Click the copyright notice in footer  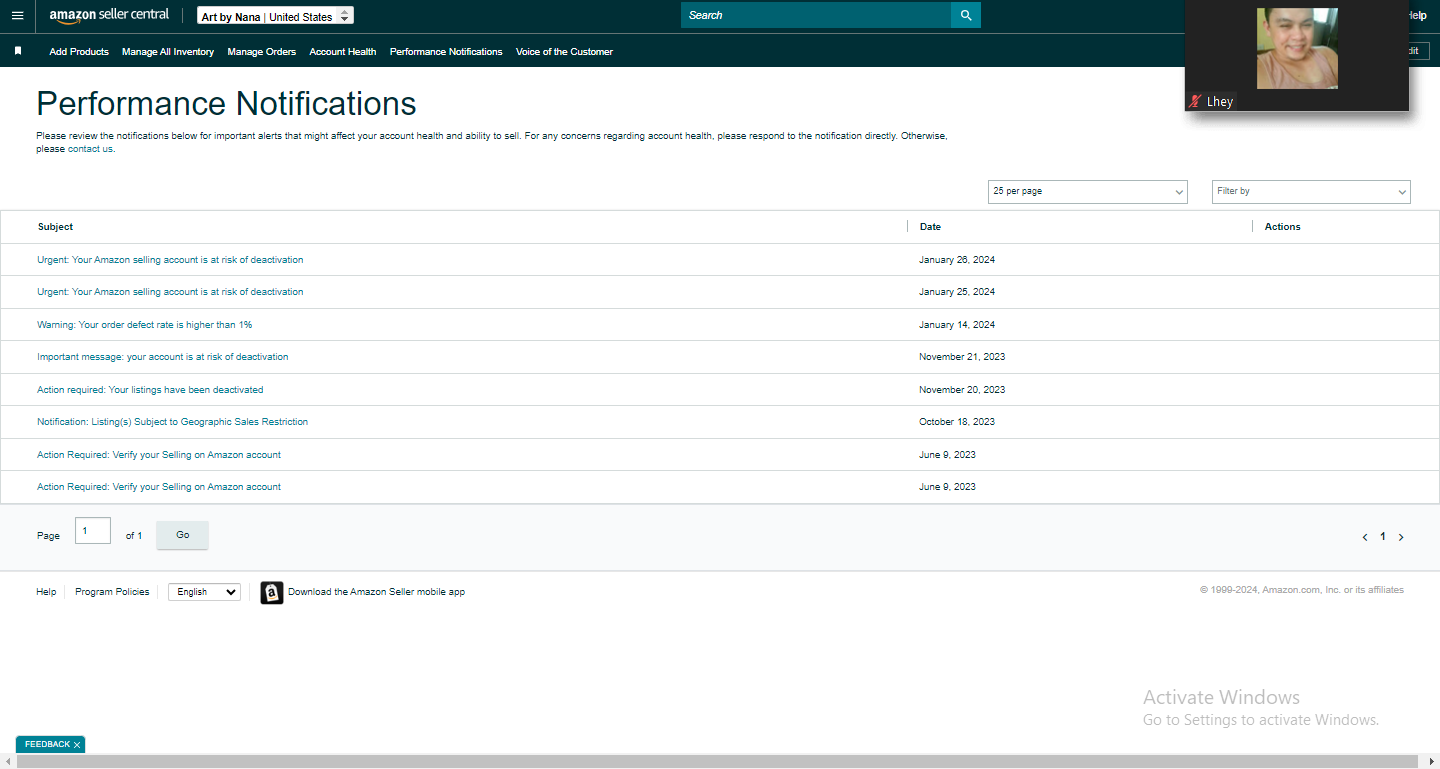(1302, 590)
